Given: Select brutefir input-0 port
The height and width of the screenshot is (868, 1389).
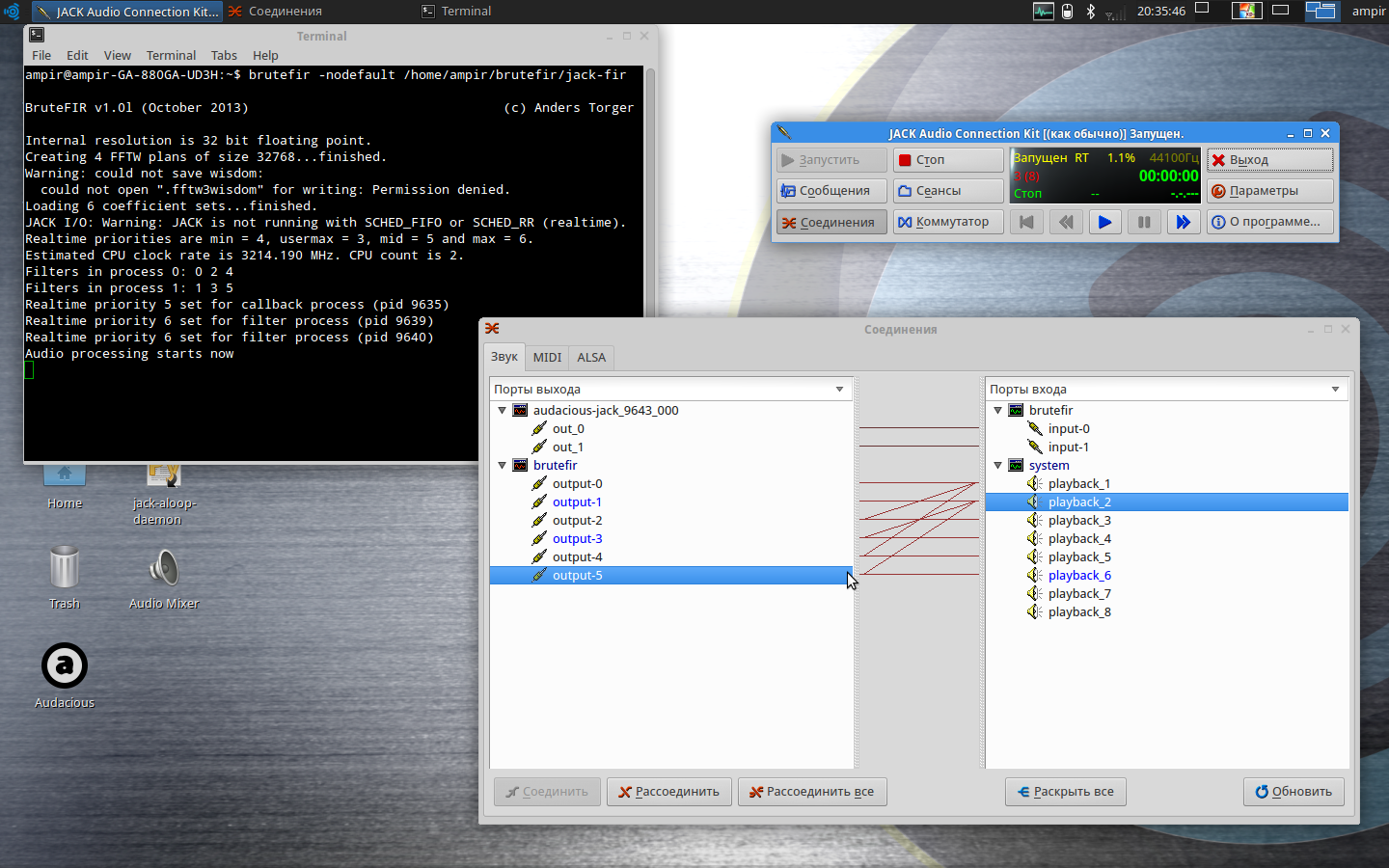Looking at the screenshot, I should (1068, 428).
